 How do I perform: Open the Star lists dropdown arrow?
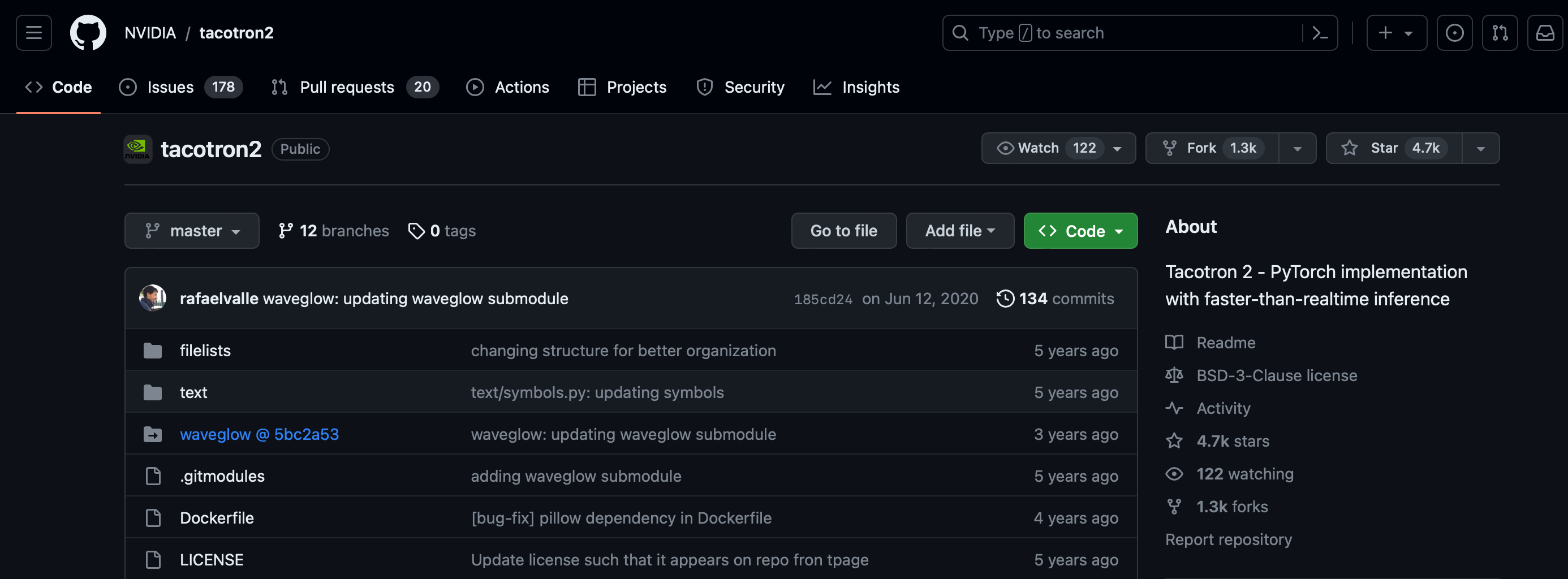[1480, 148]
